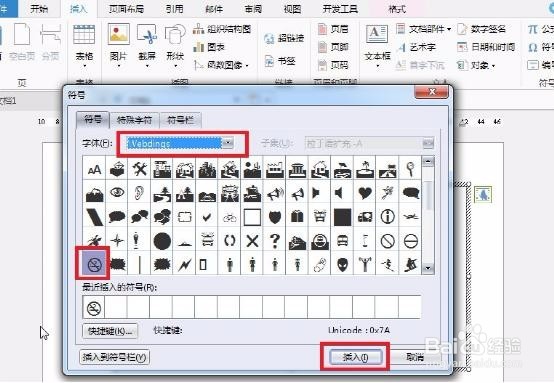
Task: Open the WordArt (艺术字) ribbon menu
Action: point(416,47)
